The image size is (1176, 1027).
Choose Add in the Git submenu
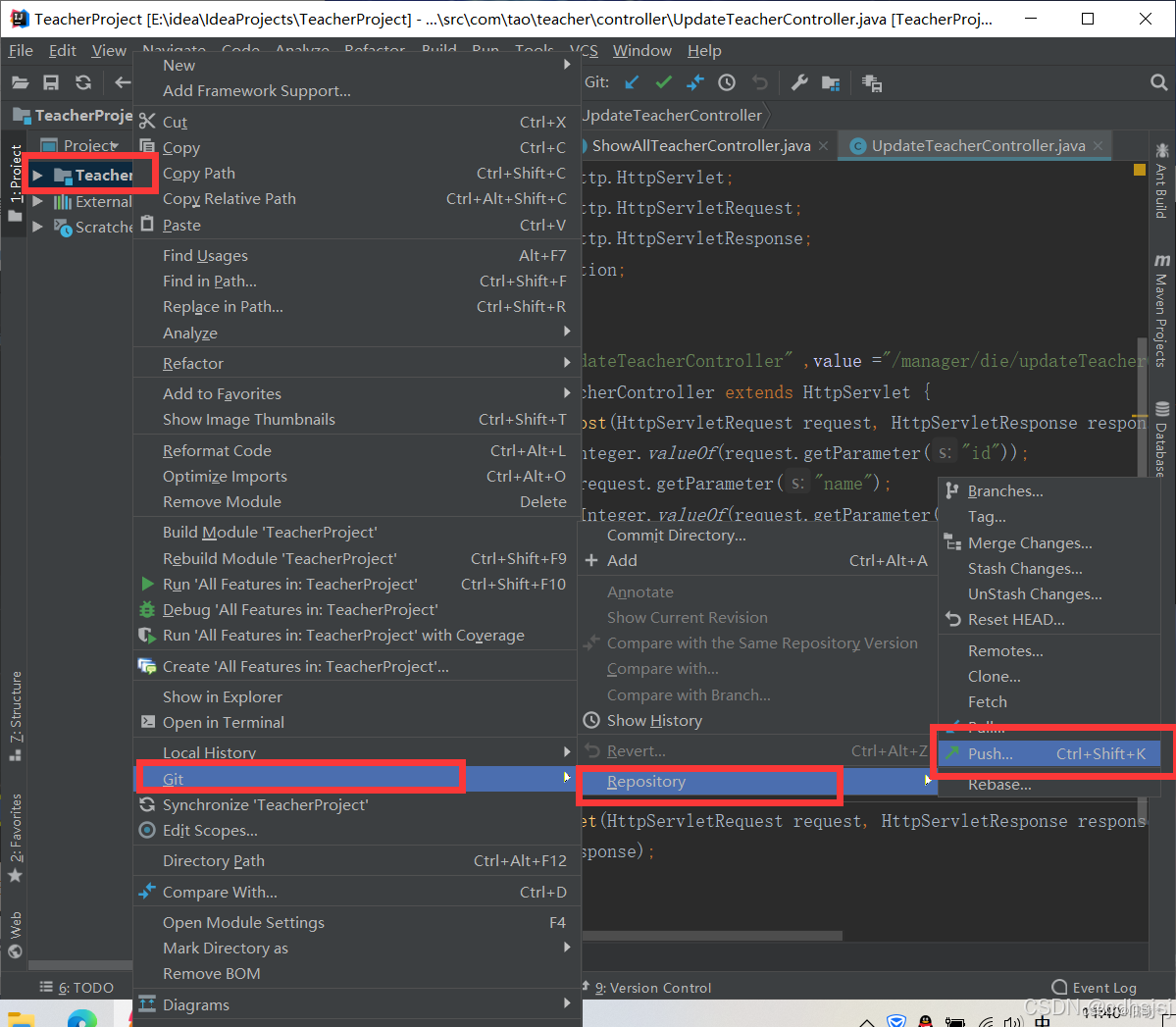(757, 560)
